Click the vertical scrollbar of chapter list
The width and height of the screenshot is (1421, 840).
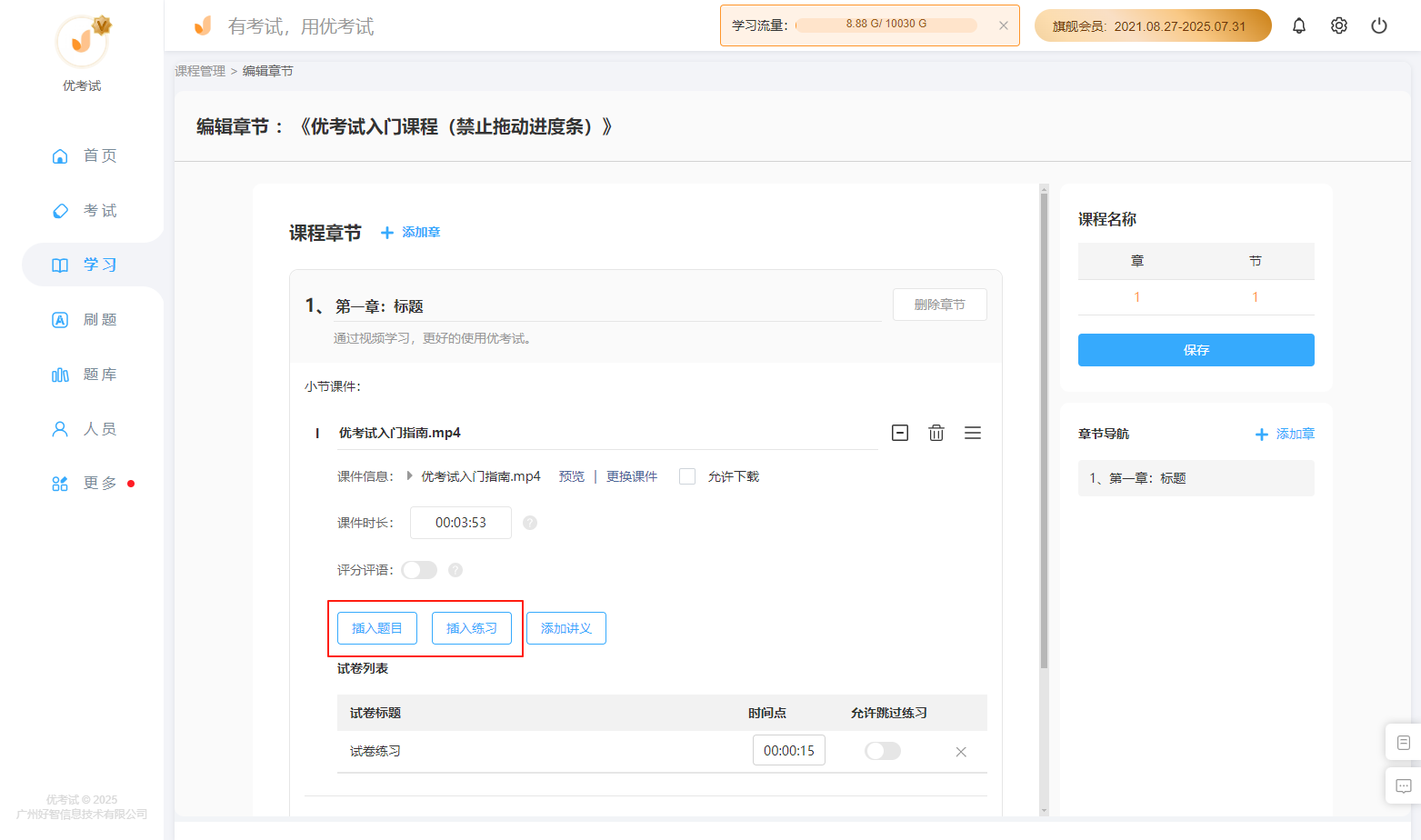[1044, 430]
